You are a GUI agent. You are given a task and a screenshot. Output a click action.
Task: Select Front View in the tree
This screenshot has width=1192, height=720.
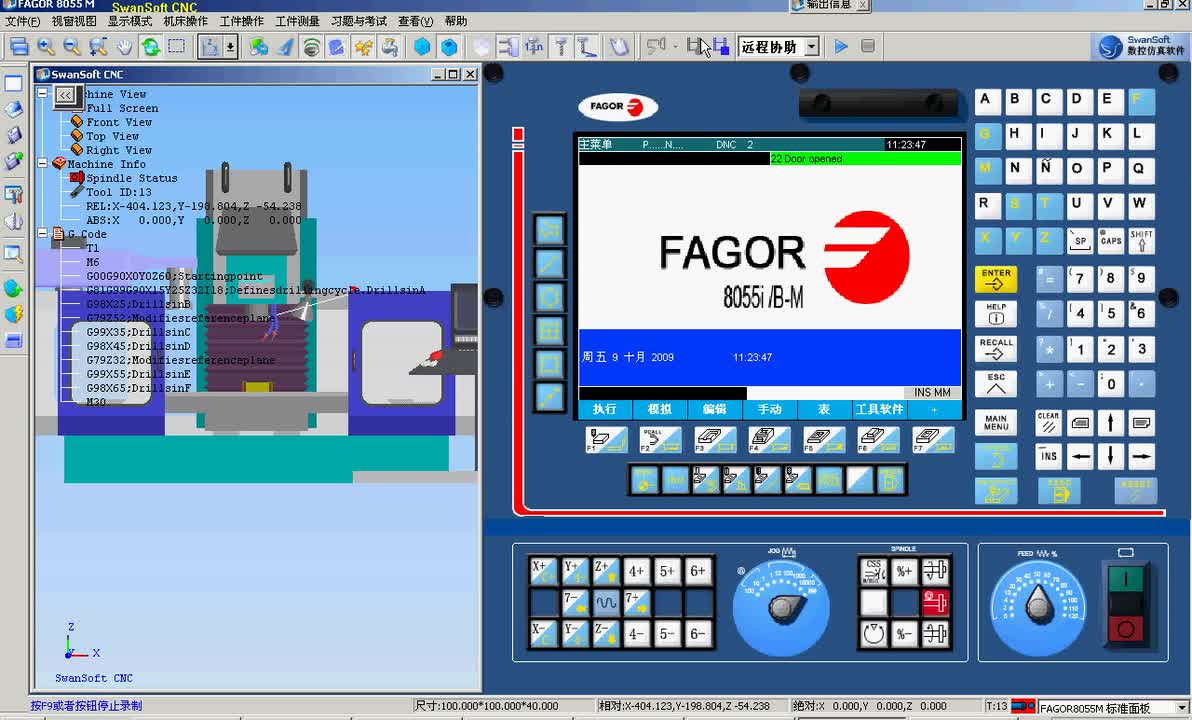tap(119, 122)
